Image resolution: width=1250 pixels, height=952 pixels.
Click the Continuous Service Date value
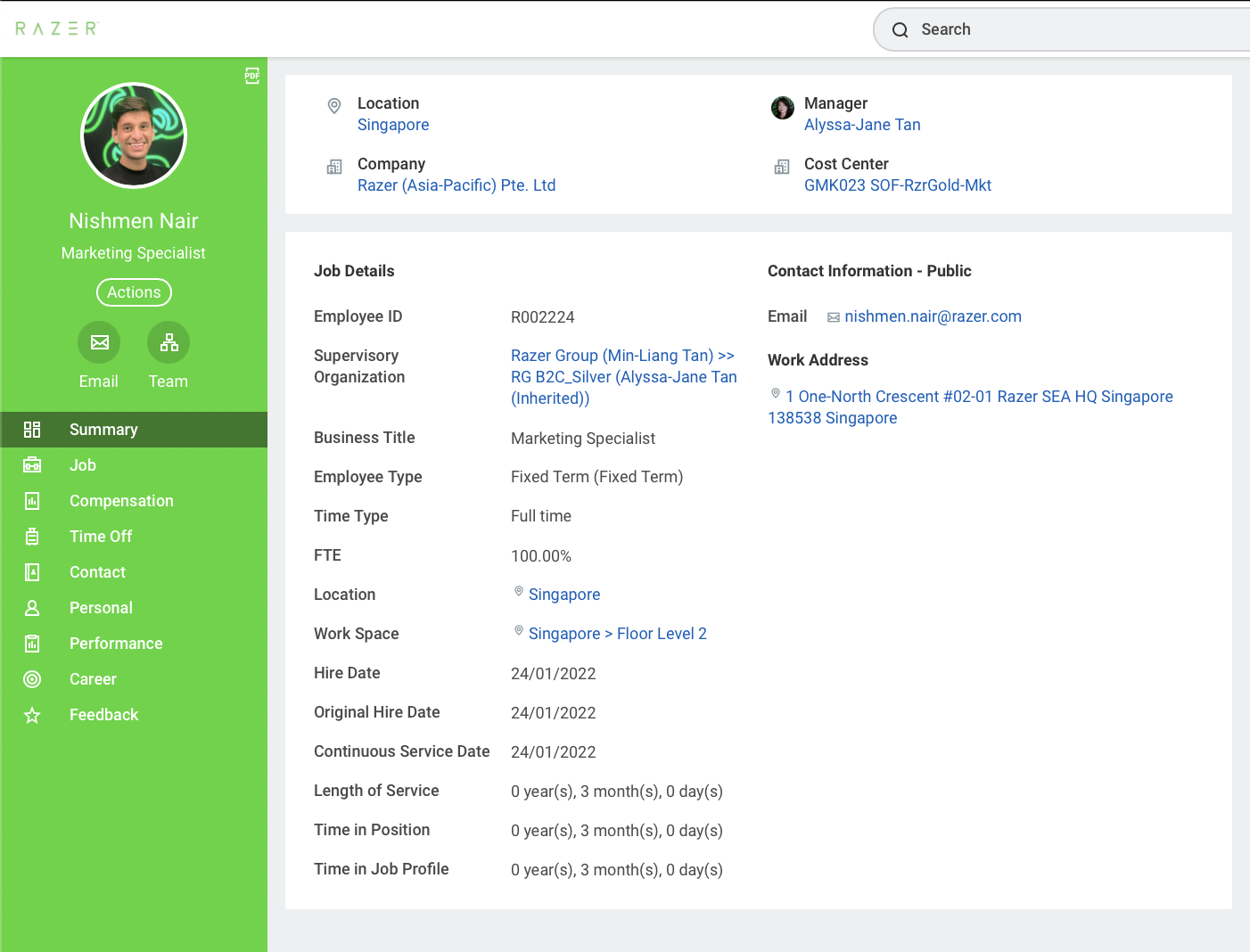[x=554, y=752]
